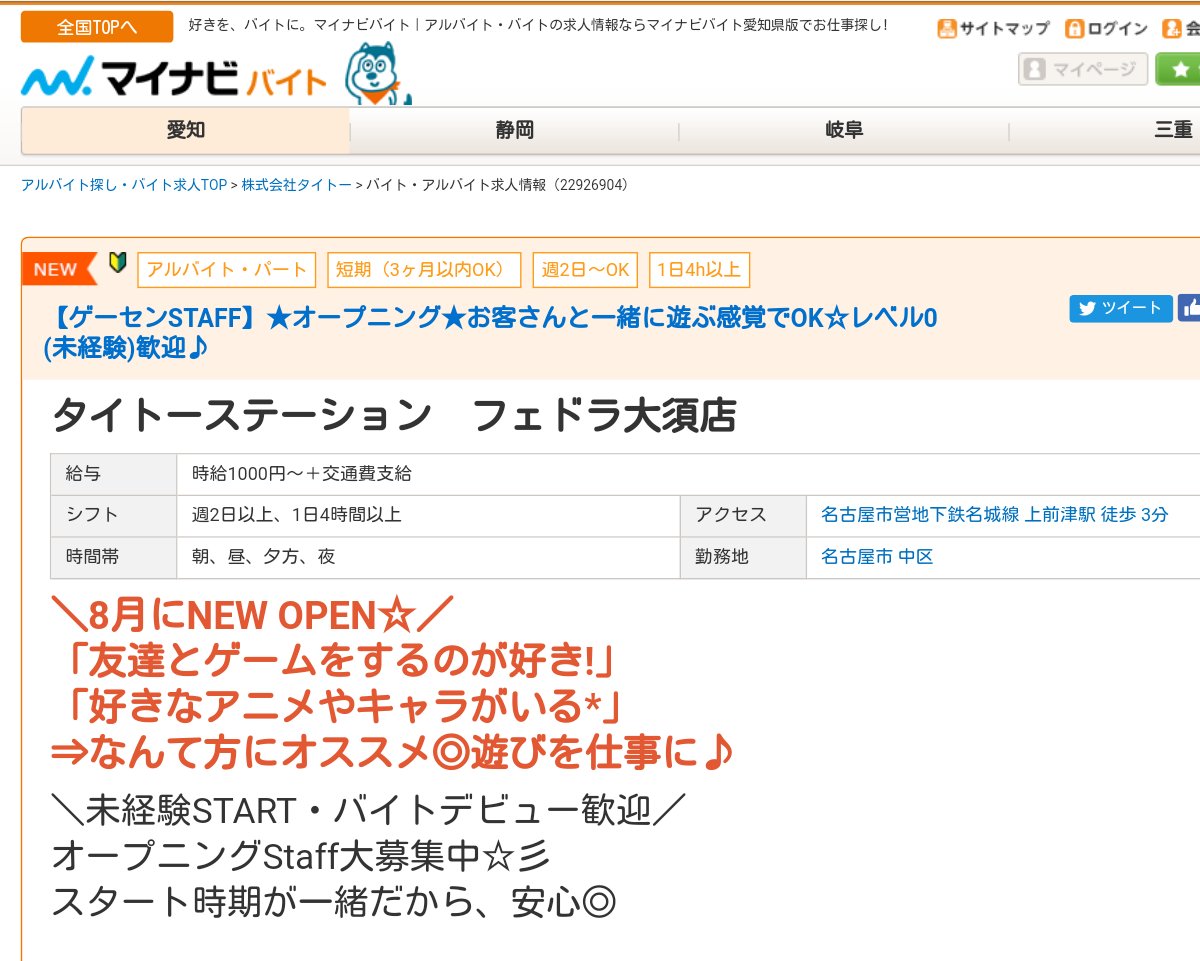Select the 岐阜 region tab
The width and height of the screenshot is (1200, 961).
844,130
